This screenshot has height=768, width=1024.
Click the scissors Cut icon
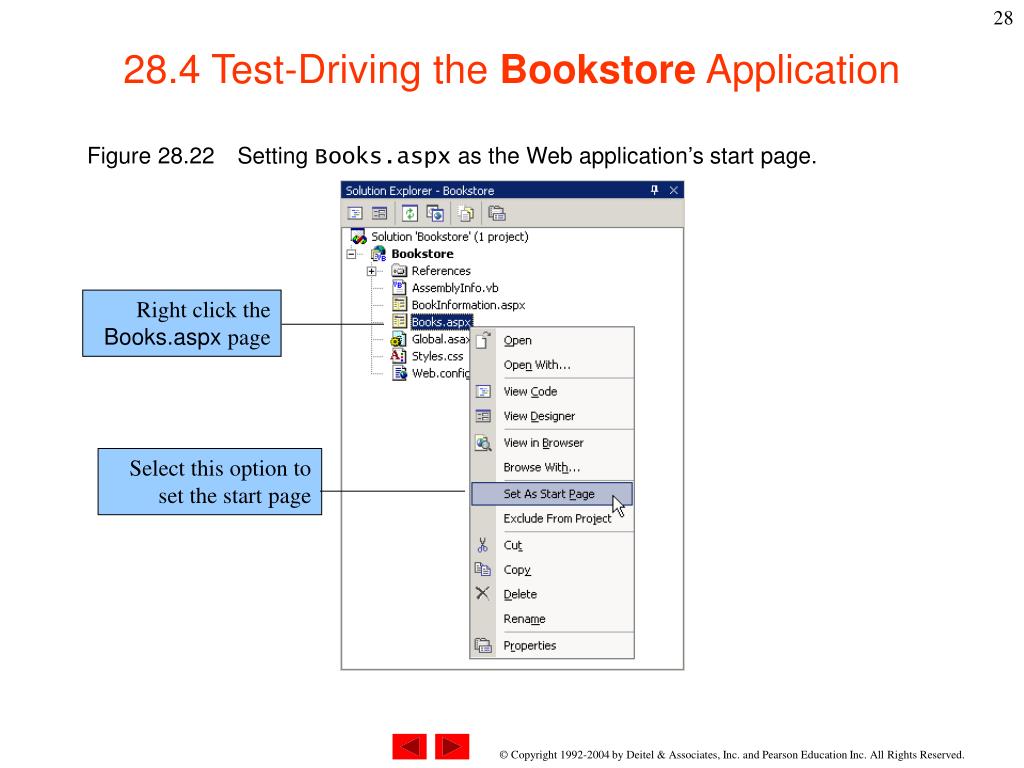pos(483,545)
